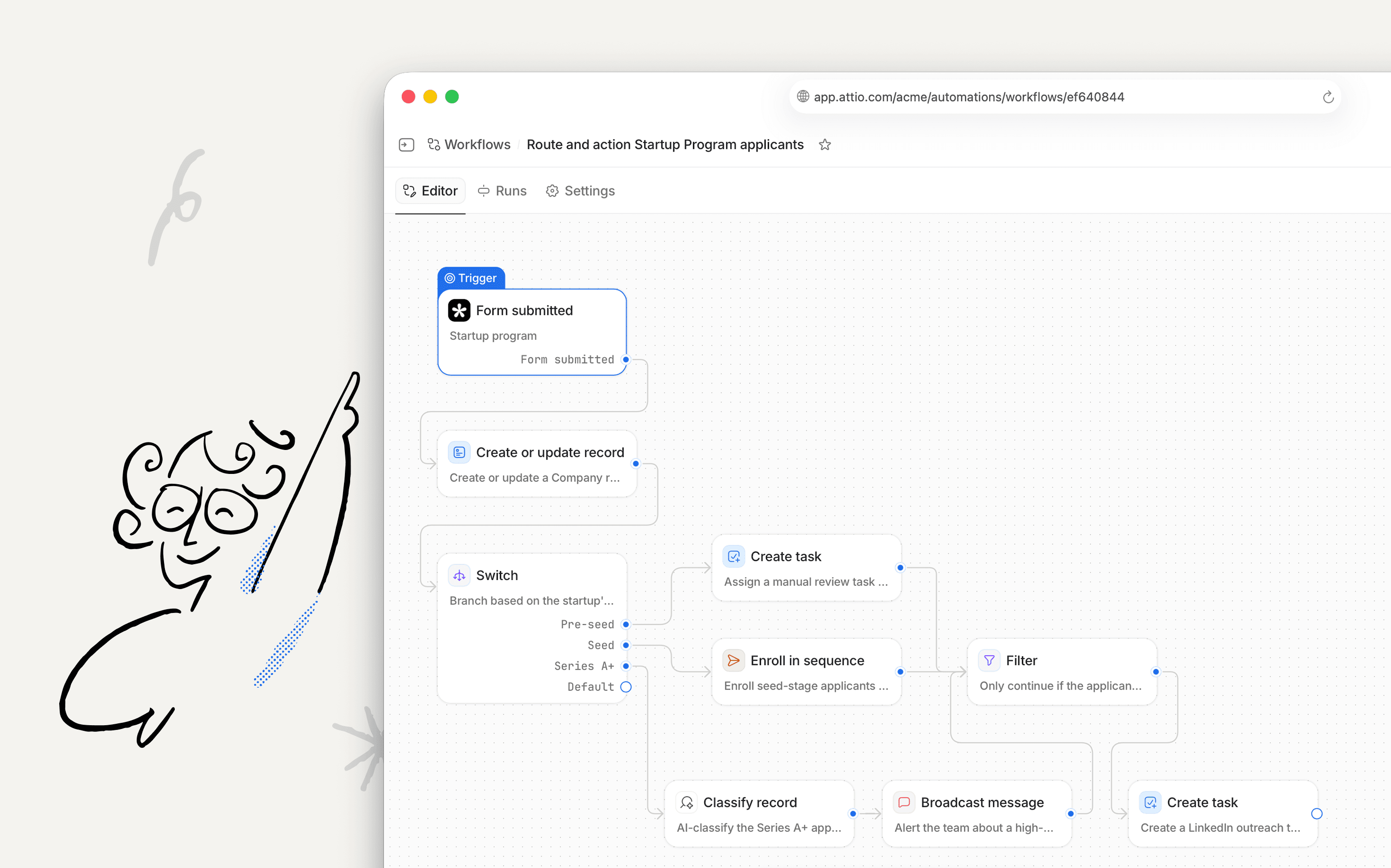Click the Broadcast message output dot
Viewport: 1391px width, 868px height.
(x=1071, y=814)
